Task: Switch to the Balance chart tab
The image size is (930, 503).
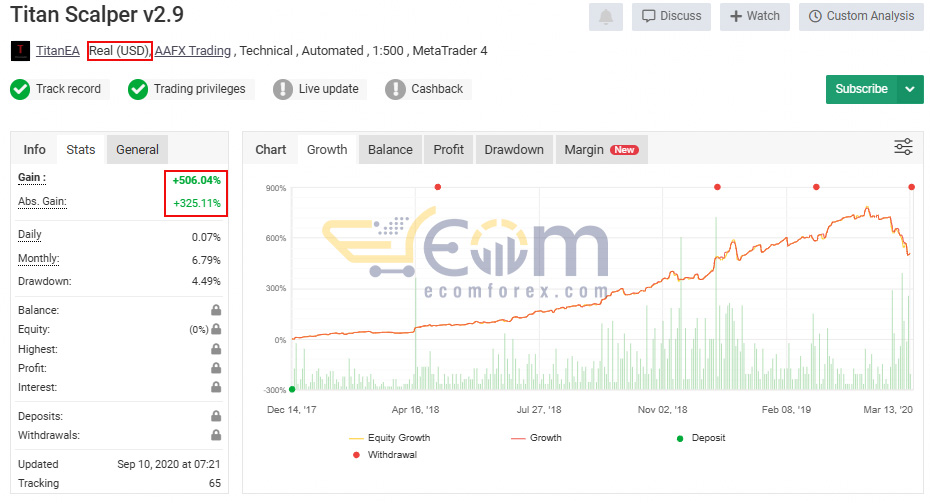Action: pos(390,149)
